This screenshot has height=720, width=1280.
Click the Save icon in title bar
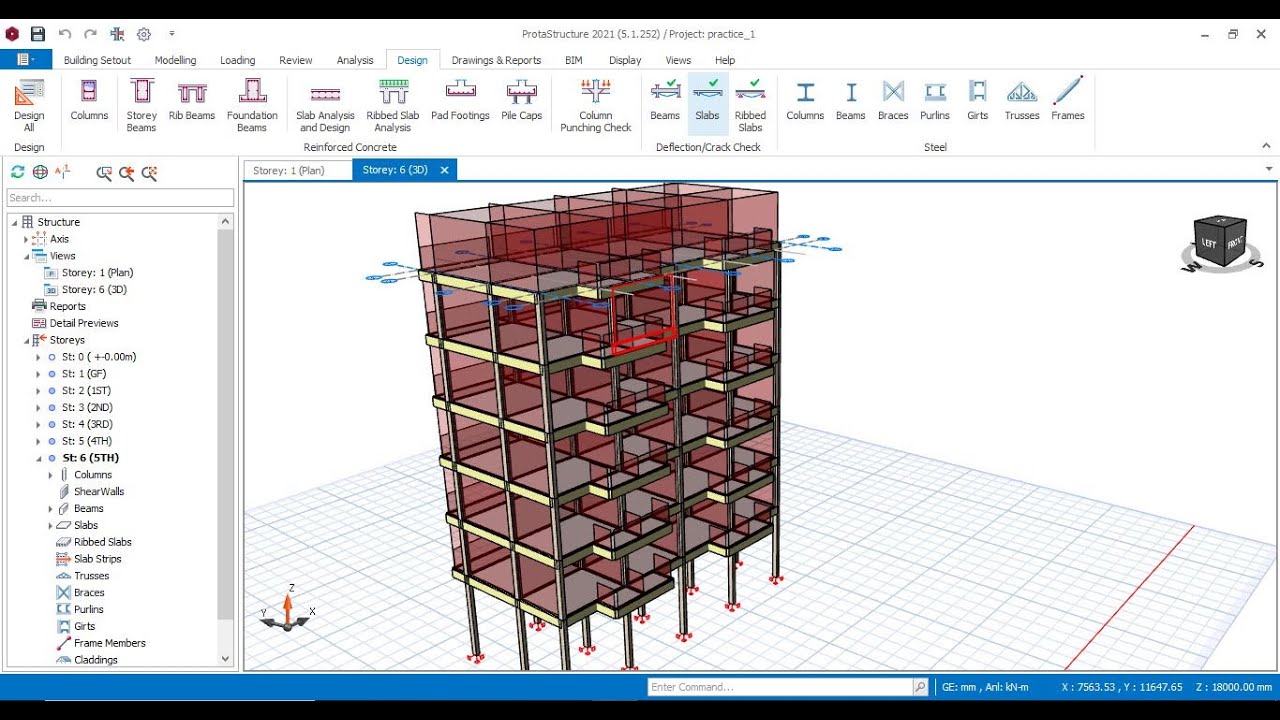tap(38, 34)
